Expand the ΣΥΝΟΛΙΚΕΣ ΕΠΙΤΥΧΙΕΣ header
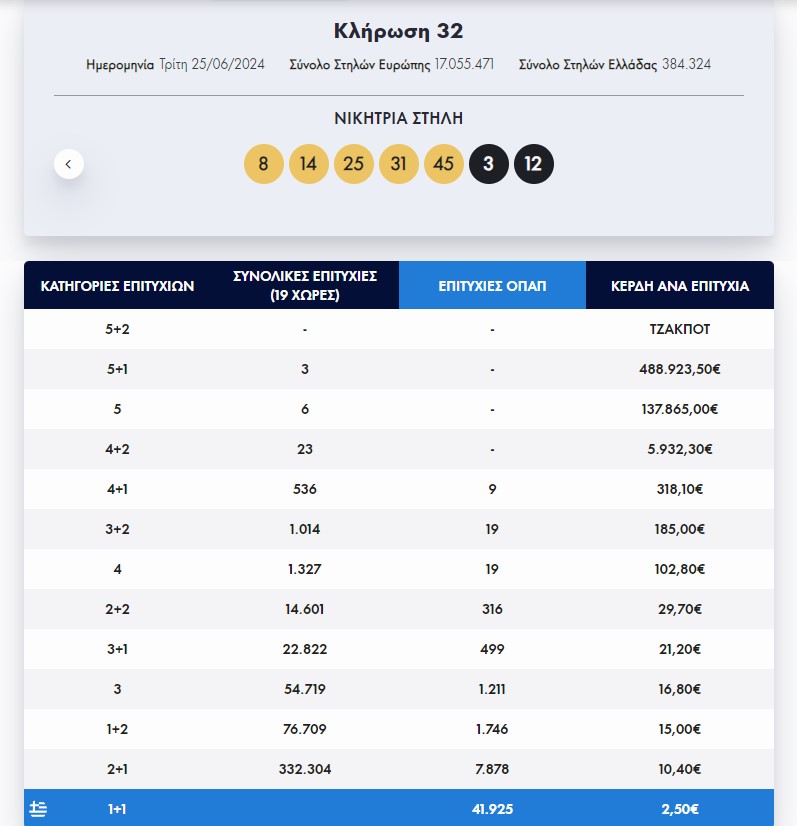 point(303,284)
